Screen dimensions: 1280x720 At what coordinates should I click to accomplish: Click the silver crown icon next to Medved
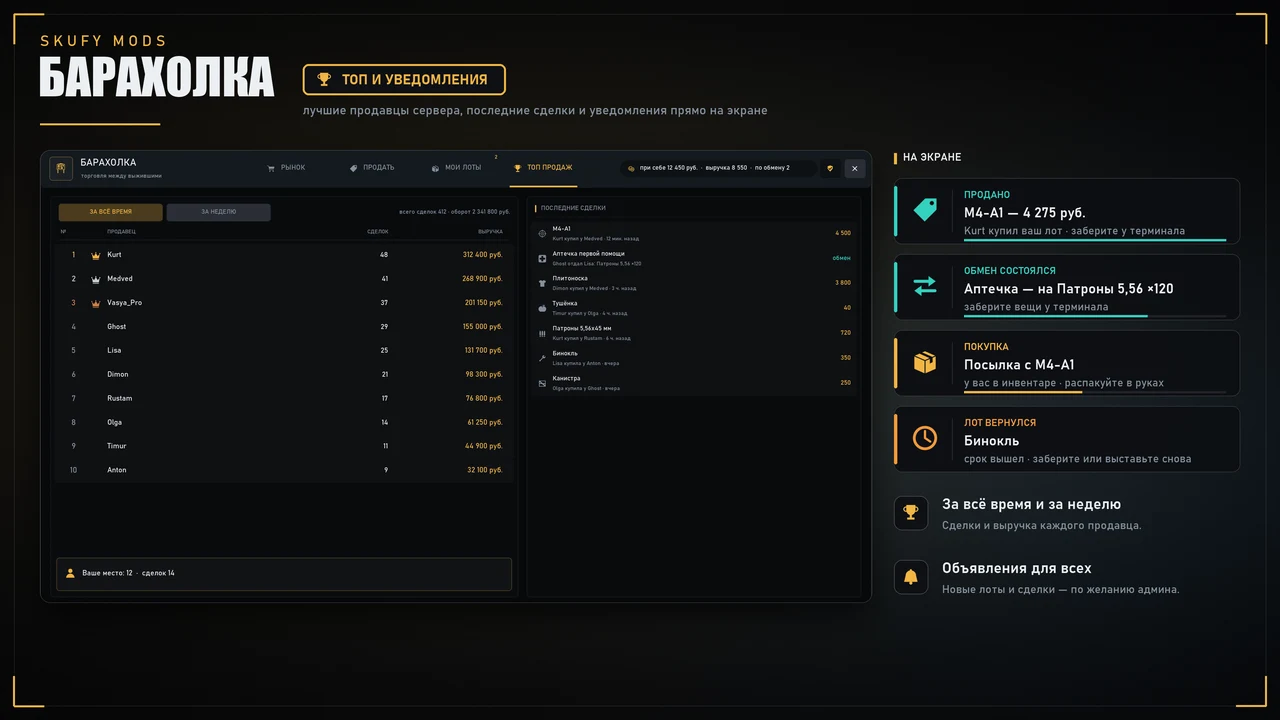click(x=96, y=279)
